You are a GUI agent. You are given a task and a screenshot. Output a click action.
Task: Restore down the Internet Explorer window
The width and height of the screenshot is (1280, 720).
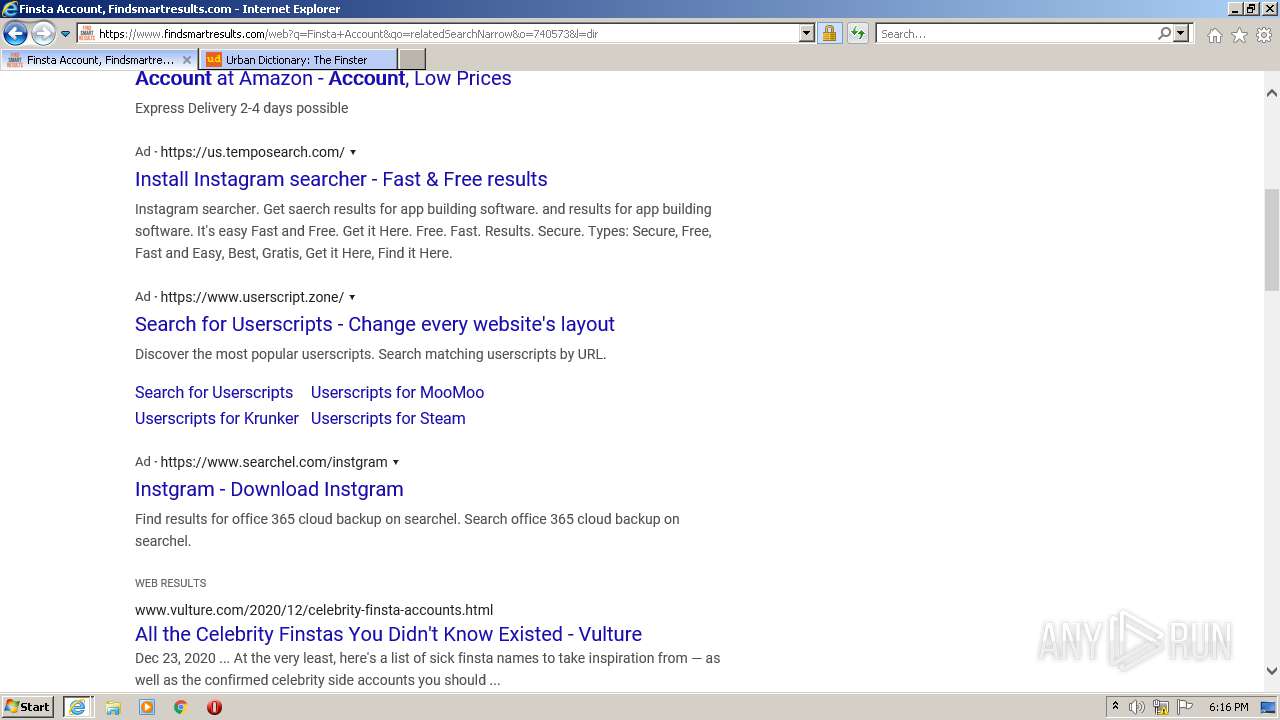(1251, 9)
